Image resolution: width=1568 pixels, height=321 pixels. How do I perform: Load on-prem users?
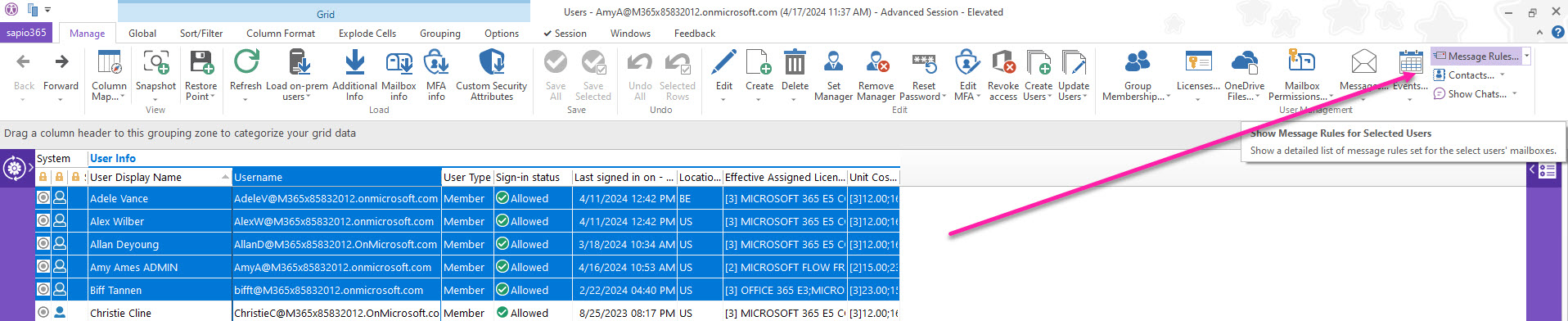(296, 75)
